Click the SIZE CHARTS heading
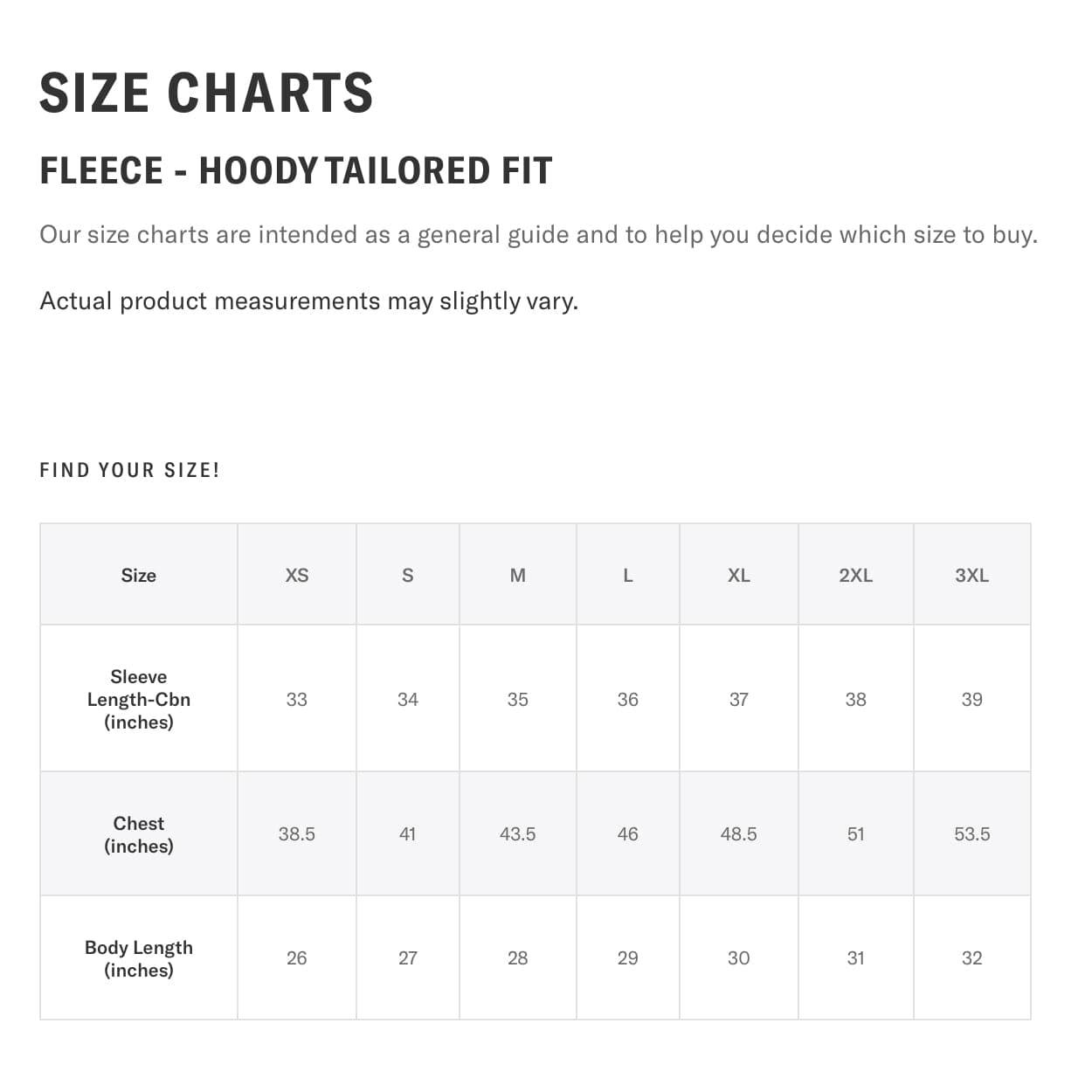 (206, 93)
